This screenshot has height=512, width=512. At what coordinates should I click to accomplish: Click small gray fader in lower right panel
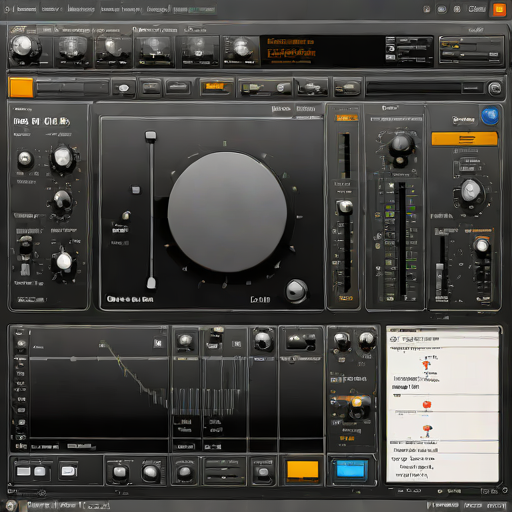coord(440,270)
